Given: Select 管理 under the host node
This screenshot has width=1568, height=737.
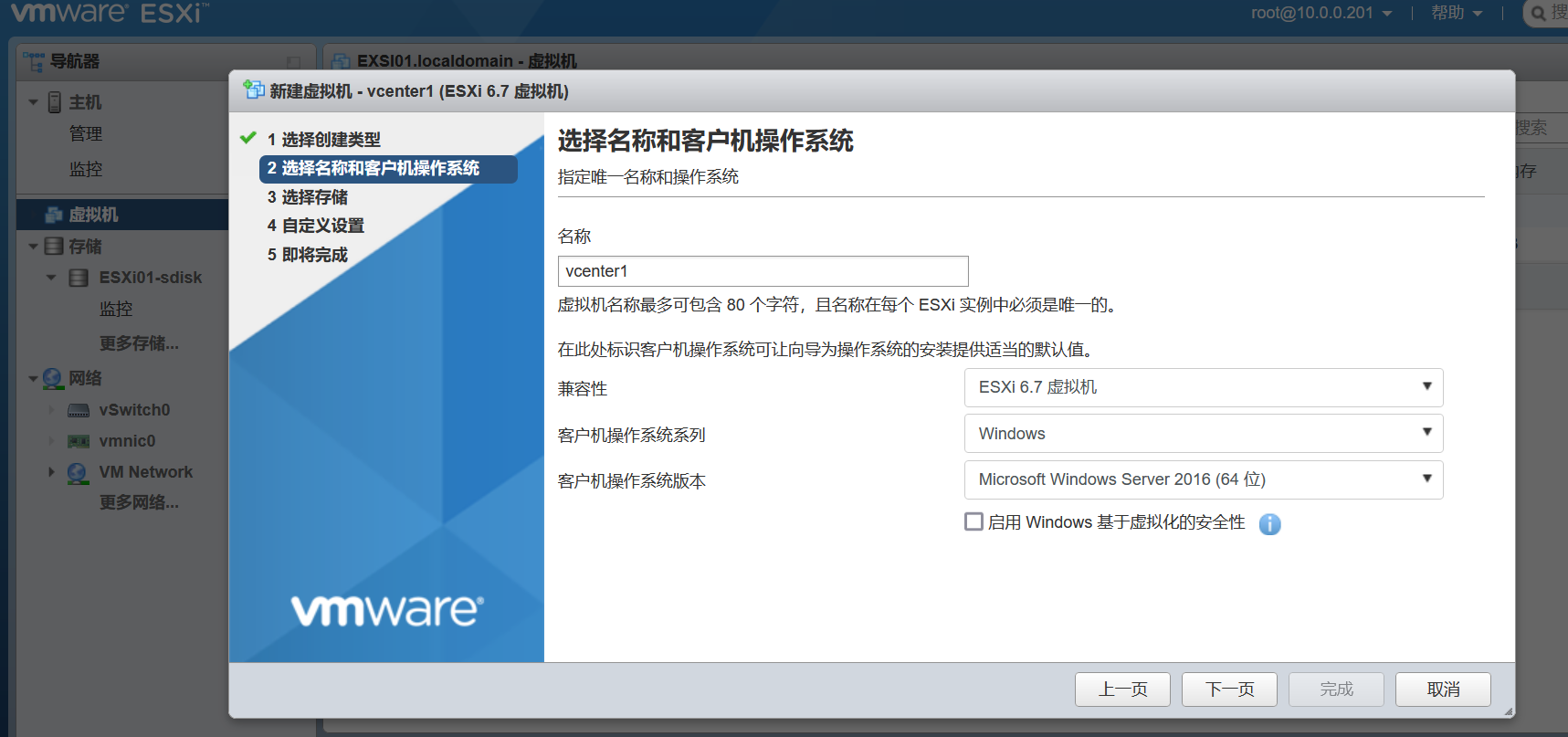Looking at the screenshot, I should click(x=86, y=133).
